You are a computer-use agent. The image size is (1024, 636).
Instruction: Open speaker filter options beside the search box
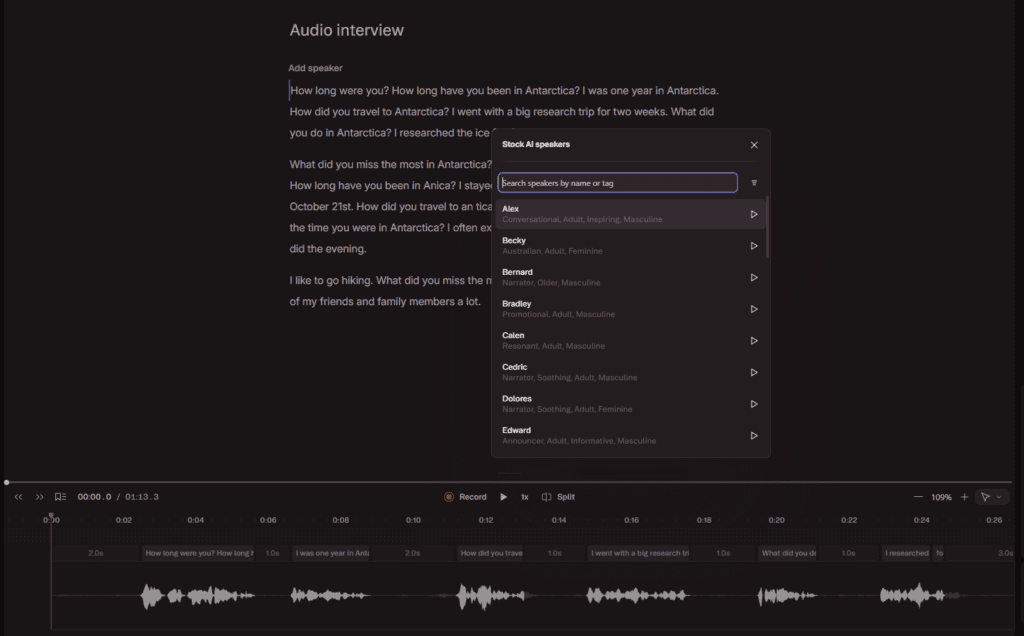coord(754,183)
